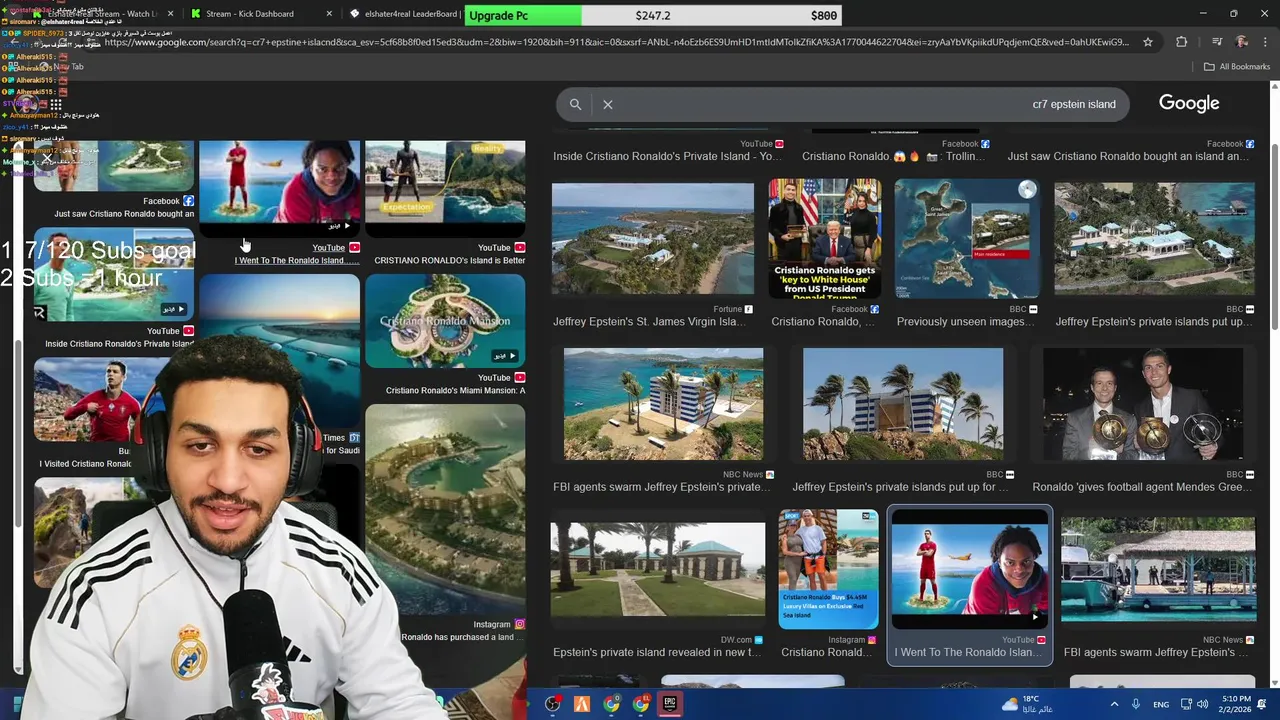Open the first Chrome icon in the taskbar
Screen dimensions: 1280x720
tap(611, 704)
